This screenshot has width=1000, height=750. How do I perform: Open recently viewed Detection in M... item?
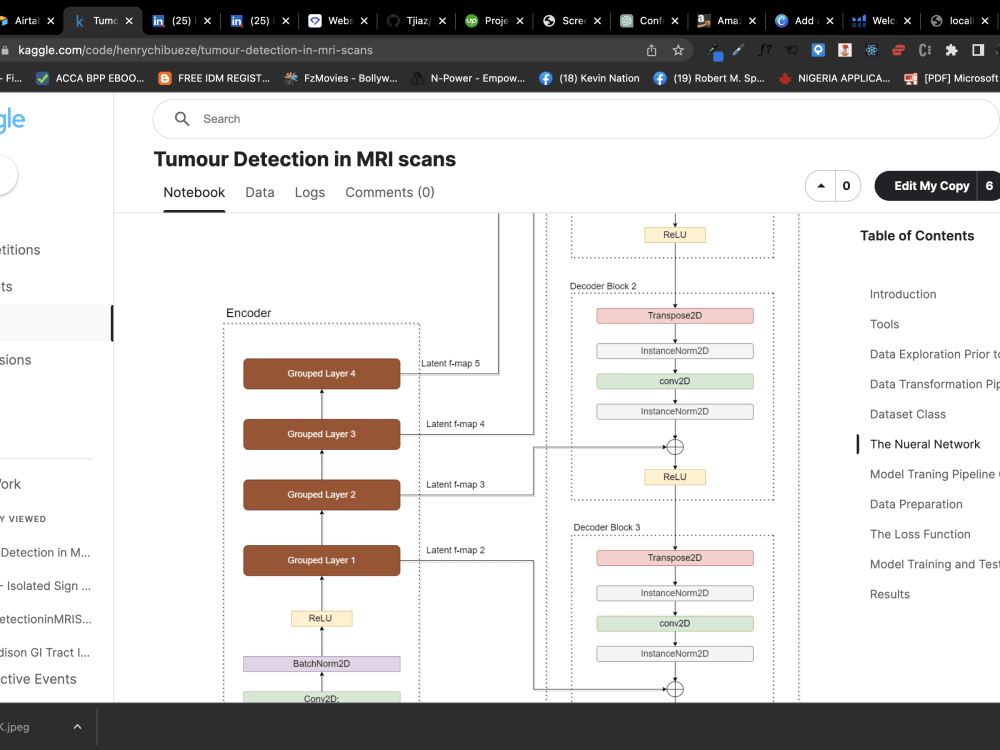46,552
